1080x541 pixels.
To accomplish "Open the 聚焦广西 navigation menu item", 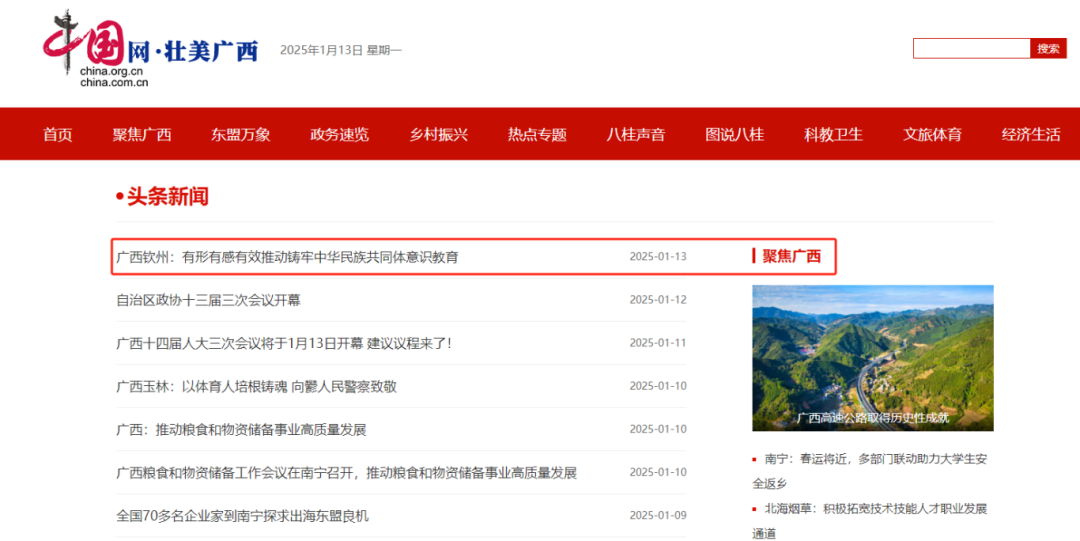I will point(142,134).
